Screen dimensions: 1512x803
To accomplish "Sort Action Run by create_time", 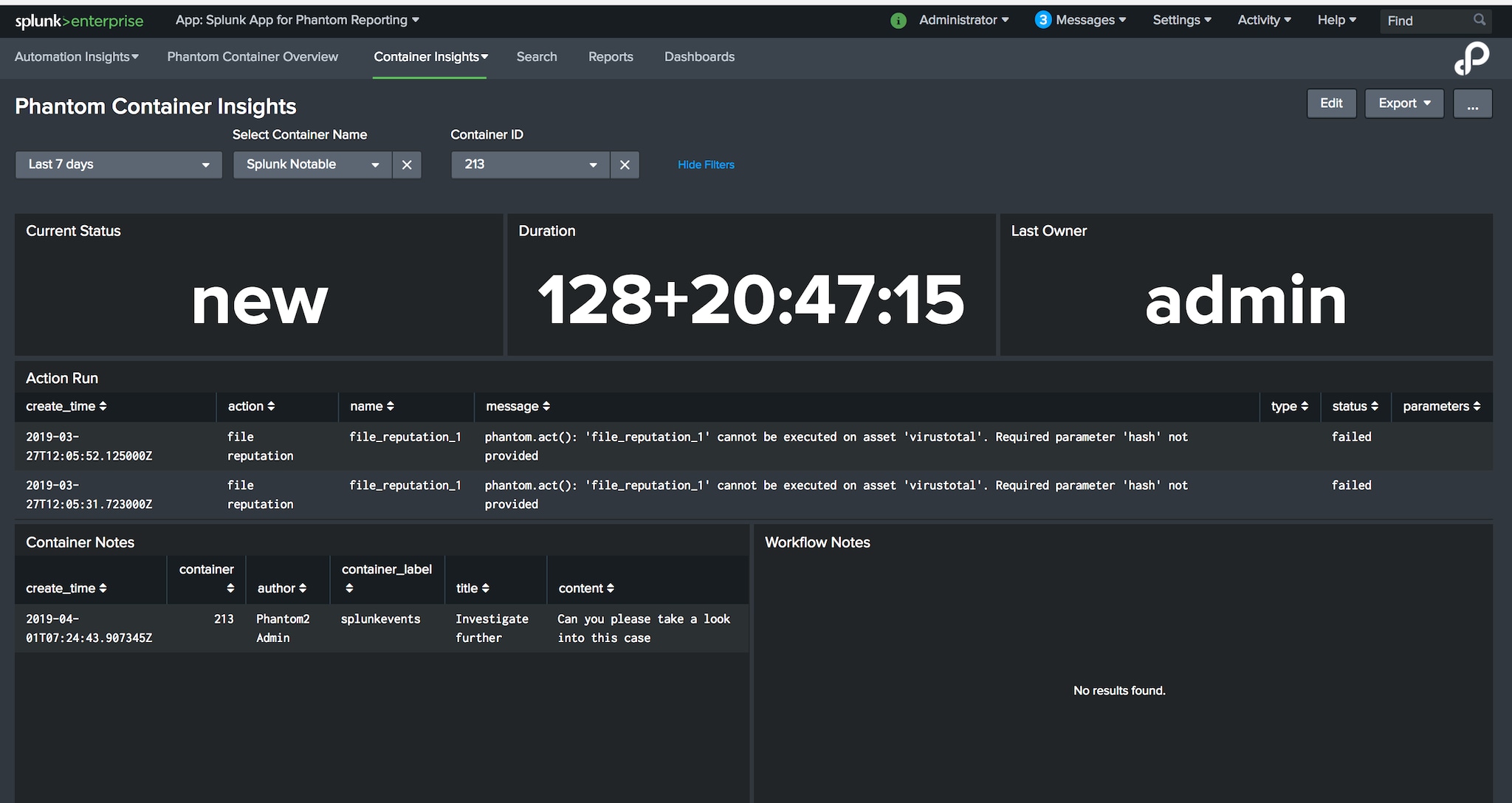I will click(66, 406).
